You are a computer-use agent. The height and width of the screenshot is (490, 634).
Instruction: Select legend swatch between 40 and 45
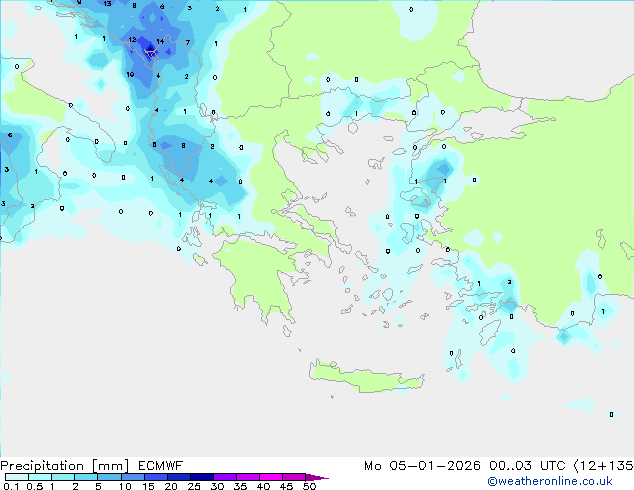tap(271, 477)
